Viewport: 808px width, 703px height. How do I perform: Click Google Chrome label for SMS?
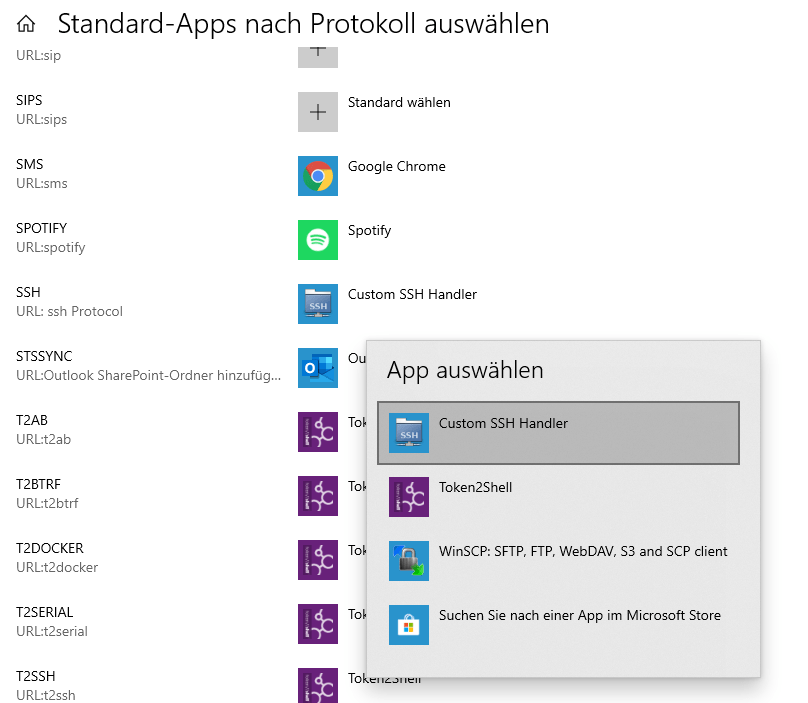[396, 166]
